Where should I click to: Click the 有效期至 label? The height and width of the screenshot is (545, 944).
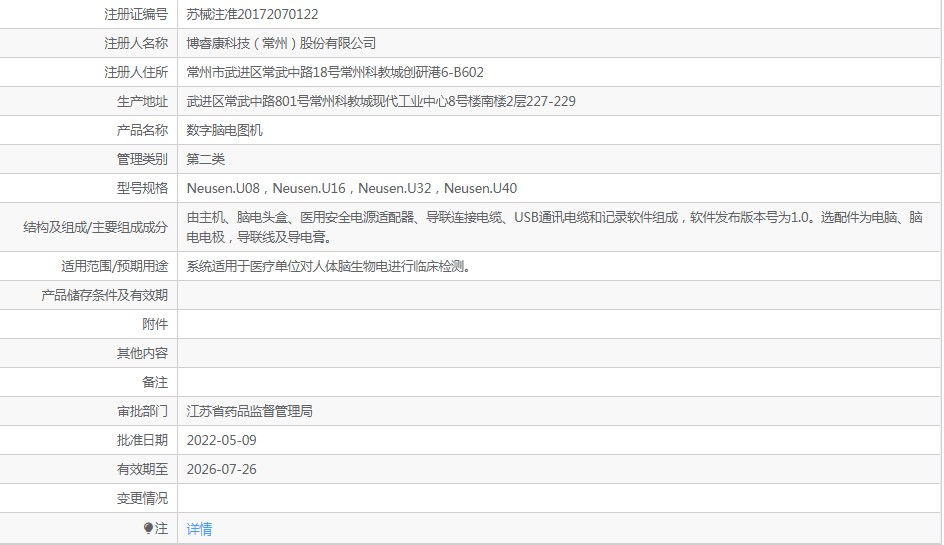click(142, 469)
